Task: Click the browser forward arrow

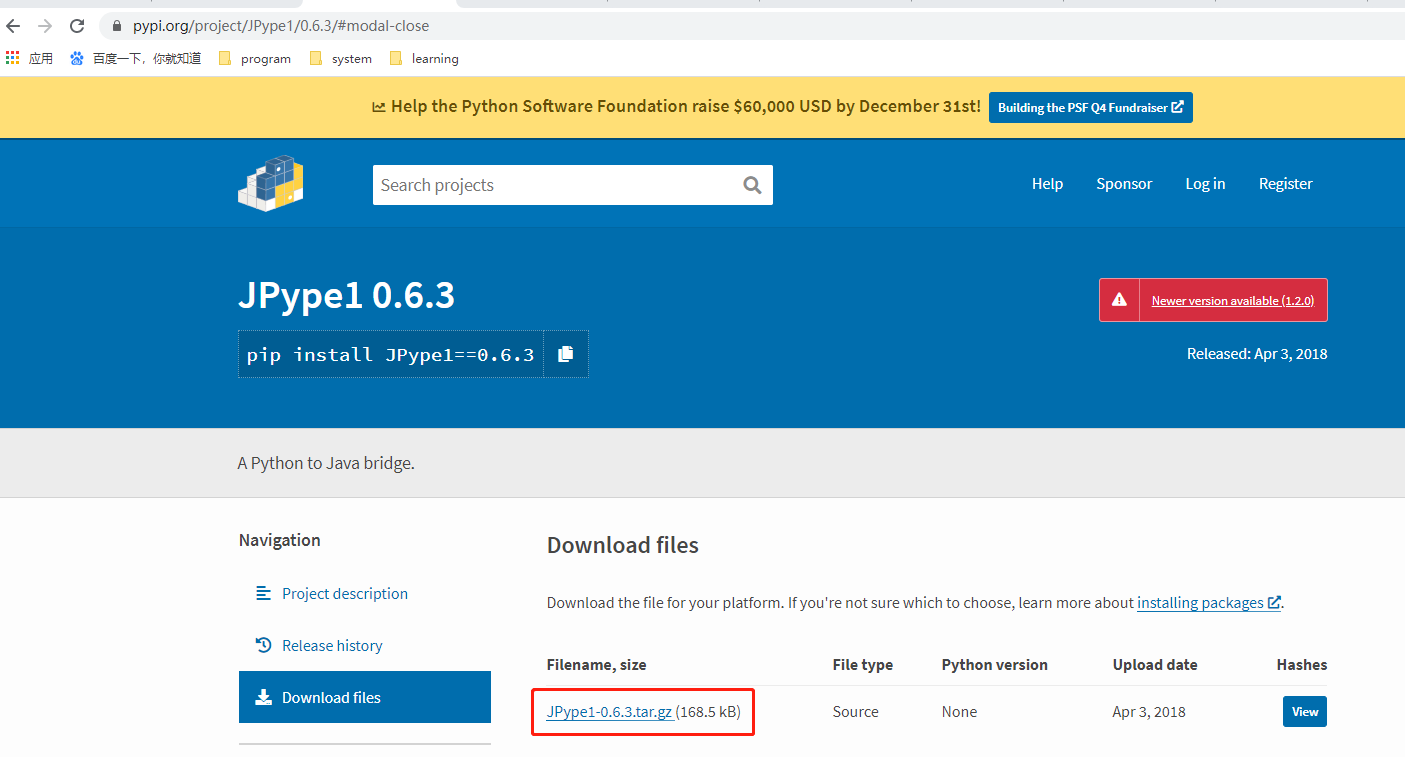Action: pyautogui.click(x=44, y=26)
